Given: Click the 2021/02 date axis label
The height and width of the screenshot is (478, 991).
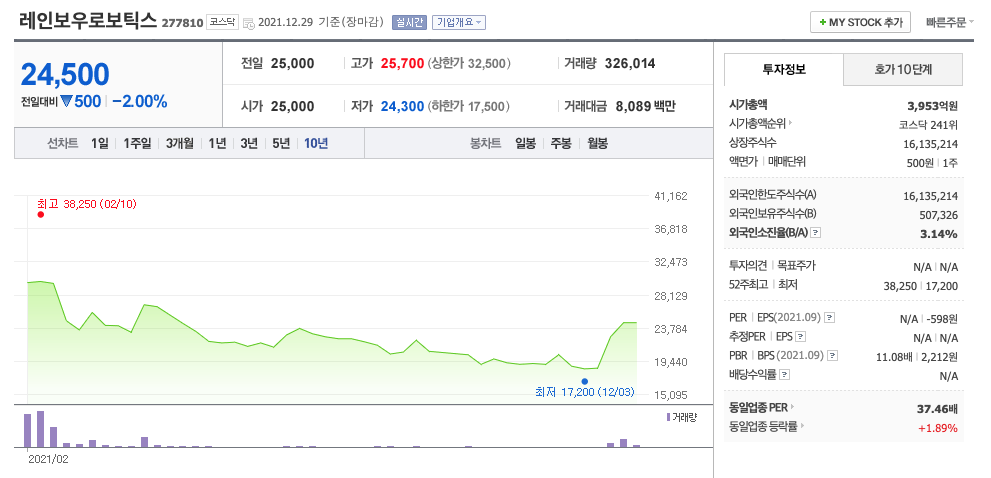Looking at the screenshot, I should (48, 460).
